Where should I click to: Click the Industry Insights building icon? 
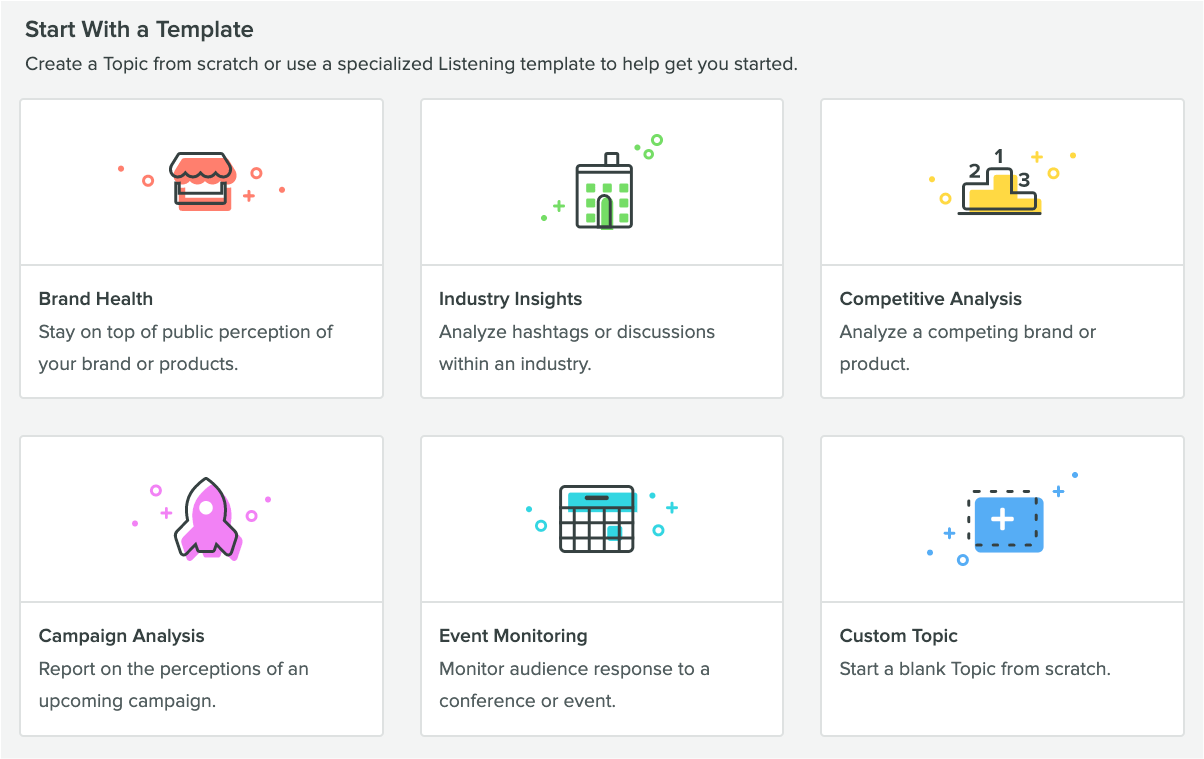pyautogui.click(x=604, y=191)
